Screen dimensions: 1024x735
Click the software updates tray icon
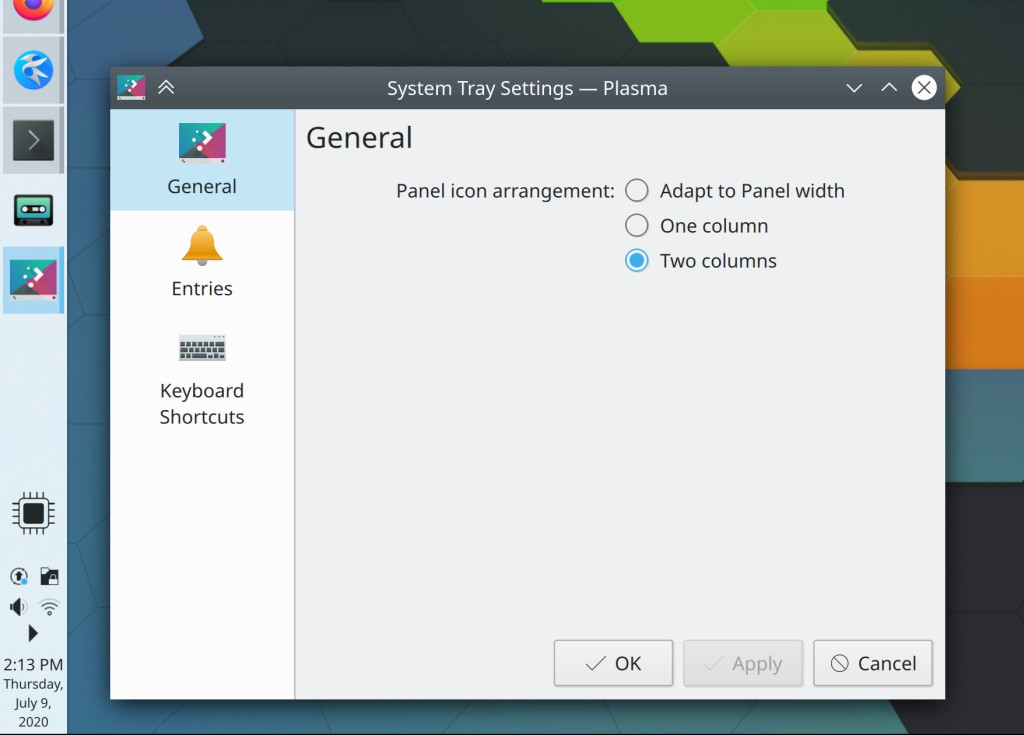click(x=18, y=576)
